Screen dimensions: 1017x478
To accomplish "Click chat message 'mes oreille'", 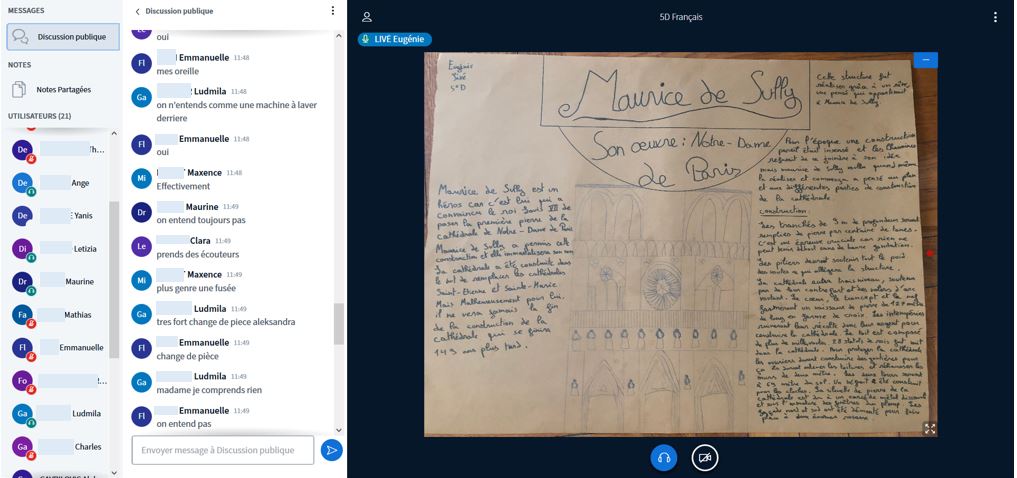I will pyautogui.click(x=178, y=71).
